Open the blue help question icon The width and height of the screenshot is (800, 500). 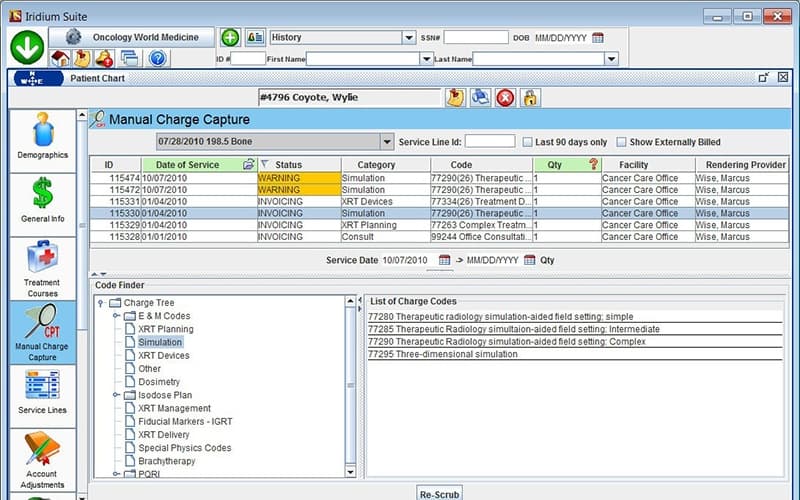[x=158, y=59]
